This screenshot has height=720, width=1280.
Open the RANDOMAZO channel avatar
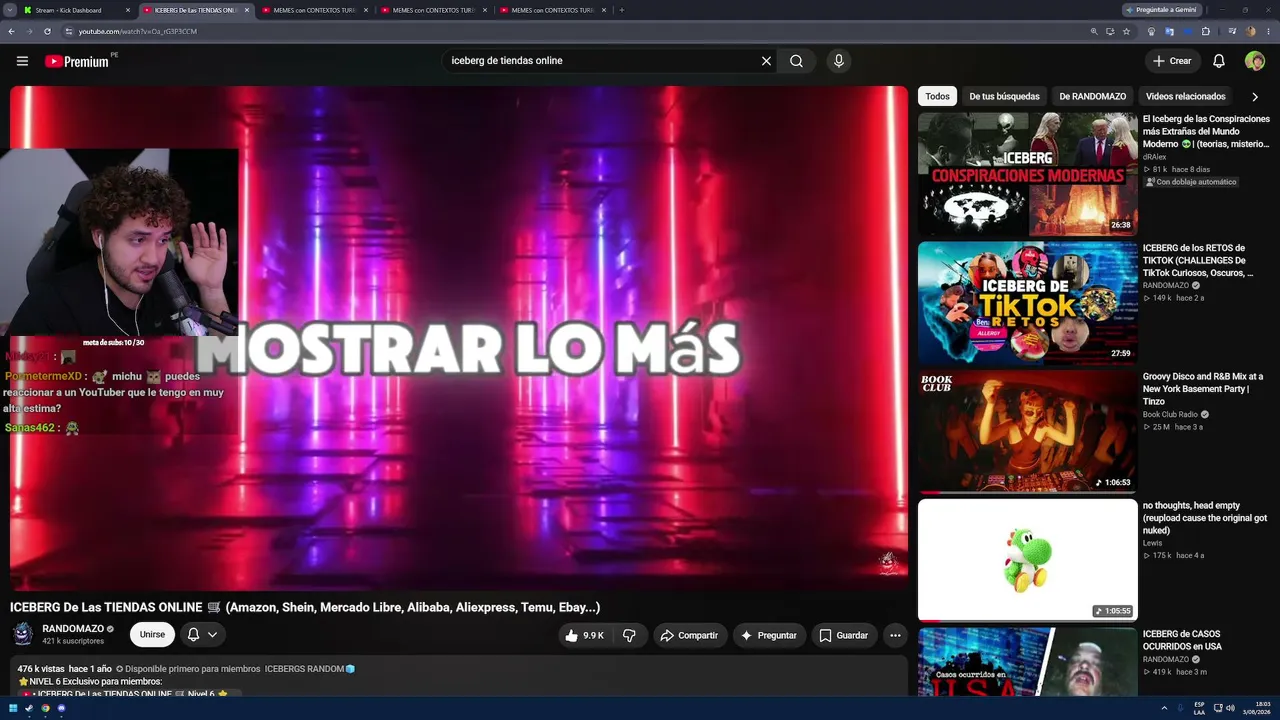pos(22,634)
